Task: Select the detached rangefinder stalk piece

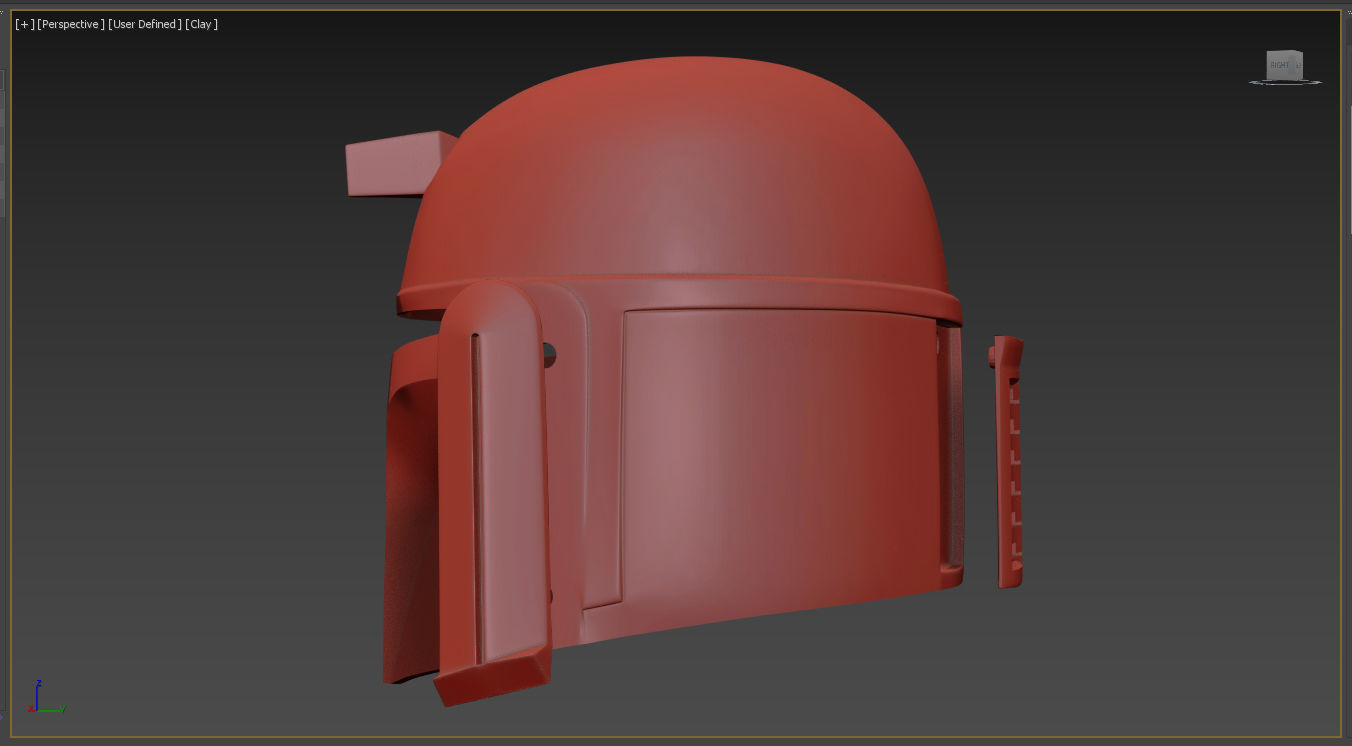Action: 1007,462
